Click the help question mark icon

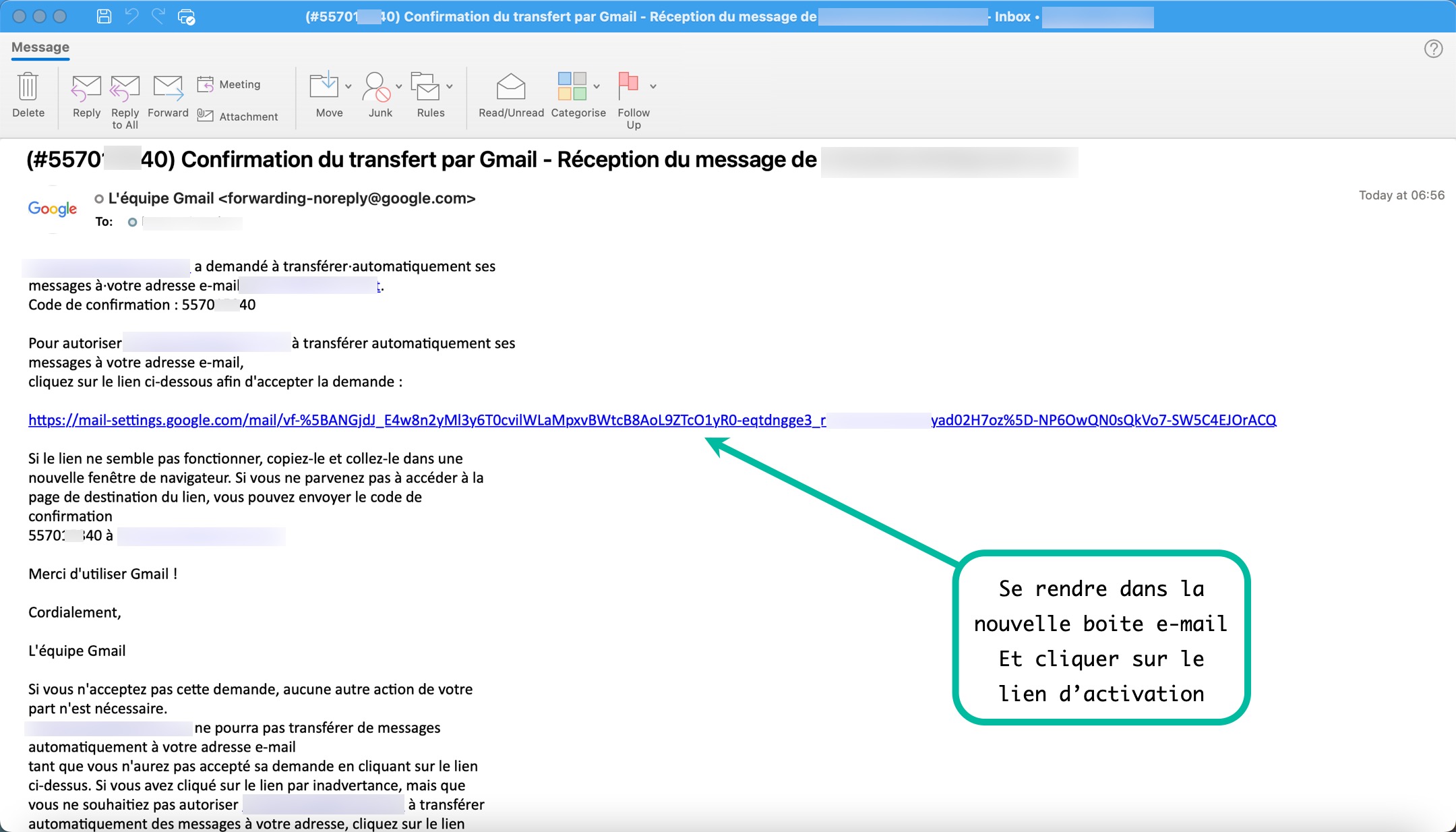tap(1433, 49)
